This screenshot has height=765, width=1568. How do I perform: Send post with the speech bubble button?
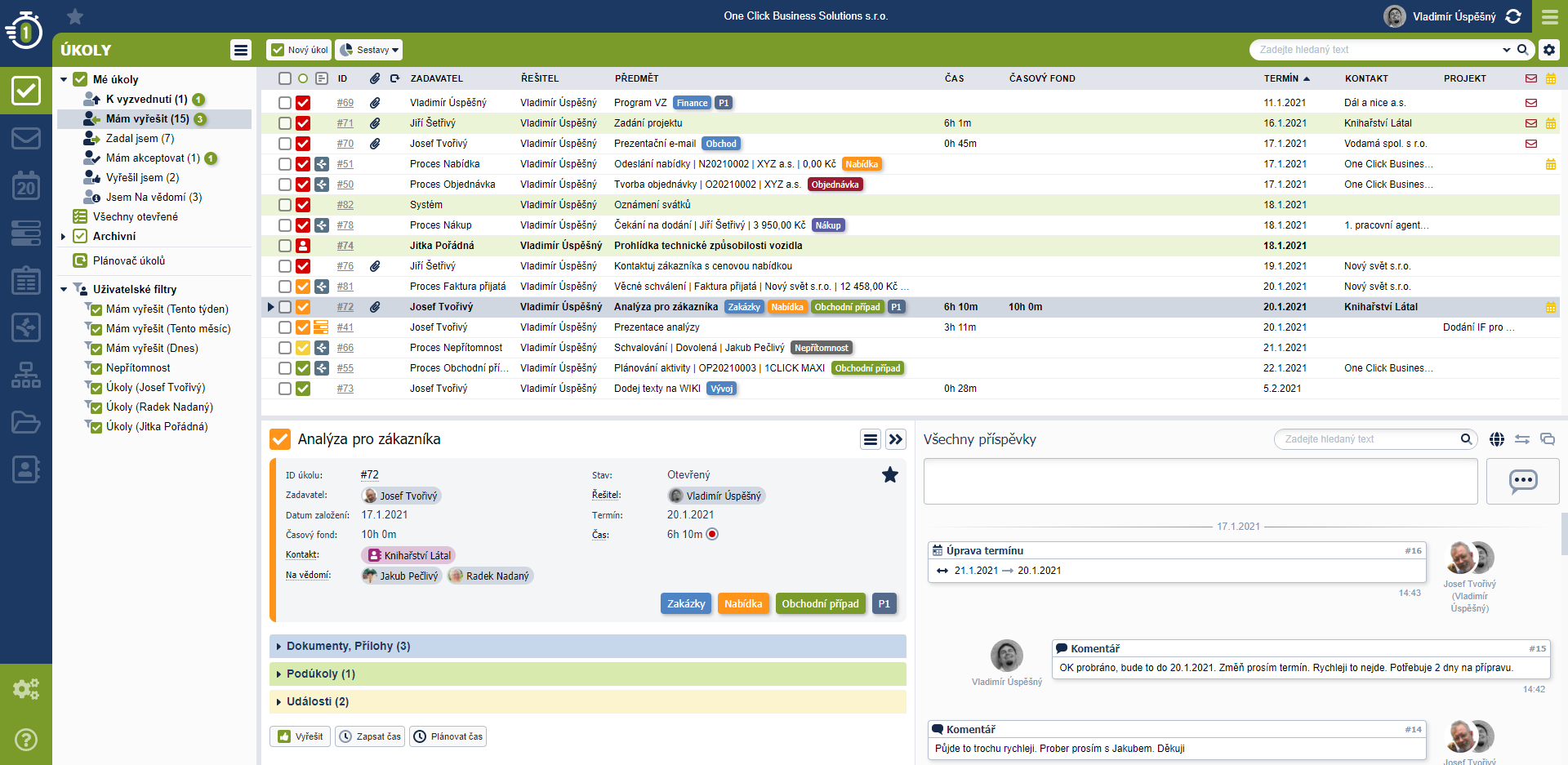click(x=1523, y=481)
